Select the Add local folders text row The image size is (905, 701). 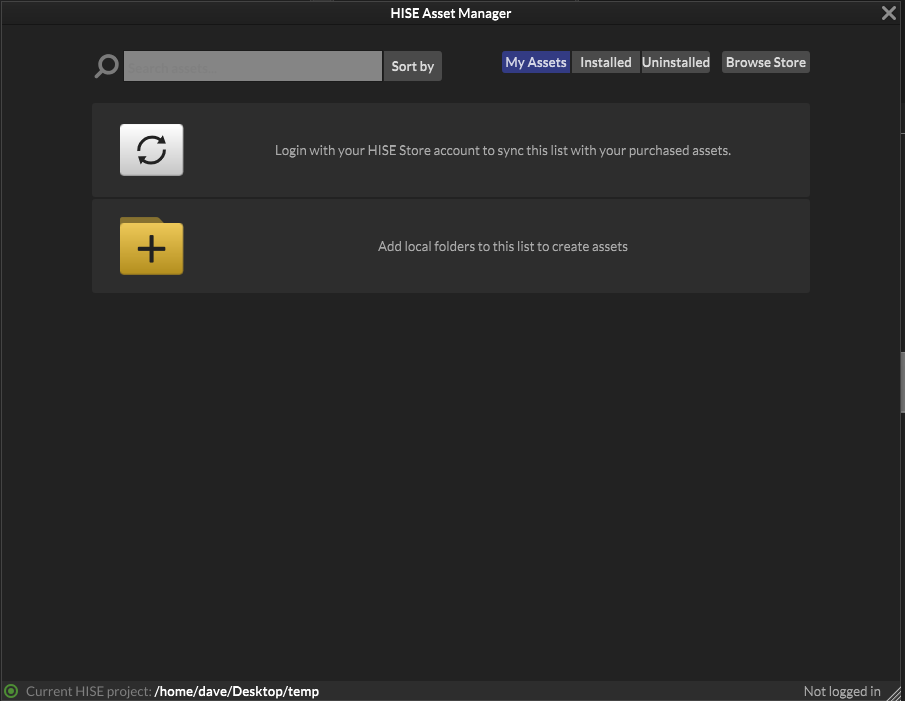click(503, 246)
